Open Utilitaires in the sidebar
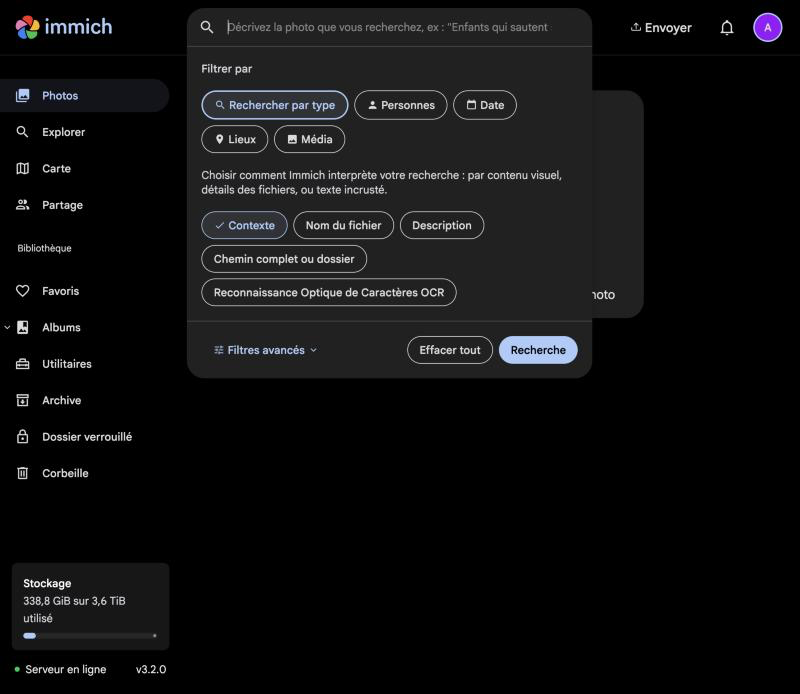 pos(84,364)
